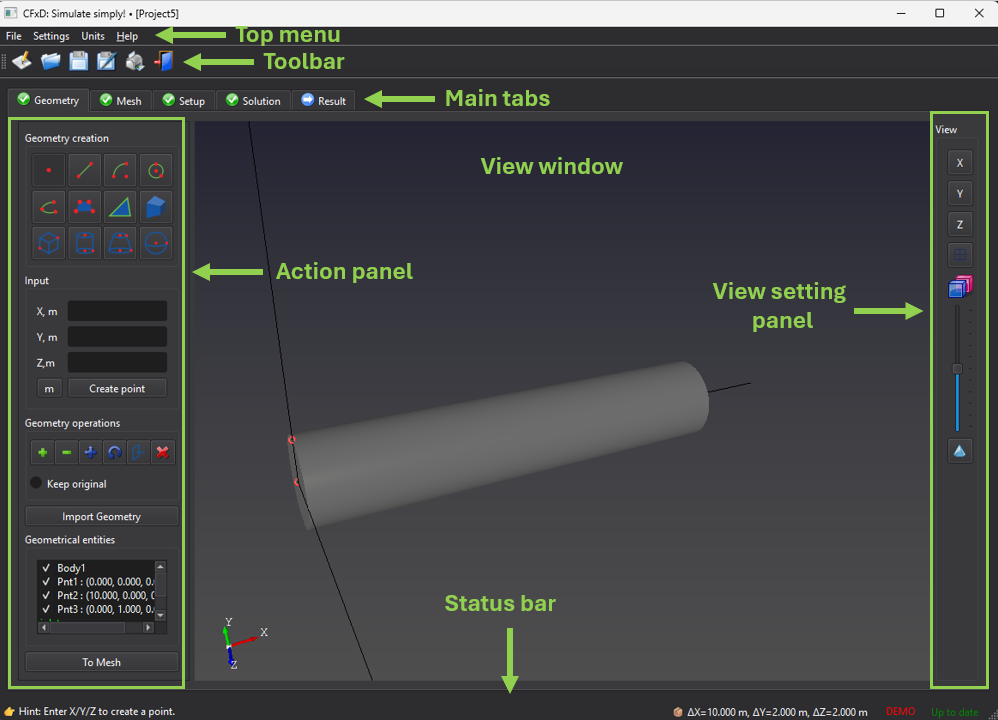This screenshot has height=720, width=998.
Task: Uncheck Body1 in geometrical entities
Action: click(46, 568)
